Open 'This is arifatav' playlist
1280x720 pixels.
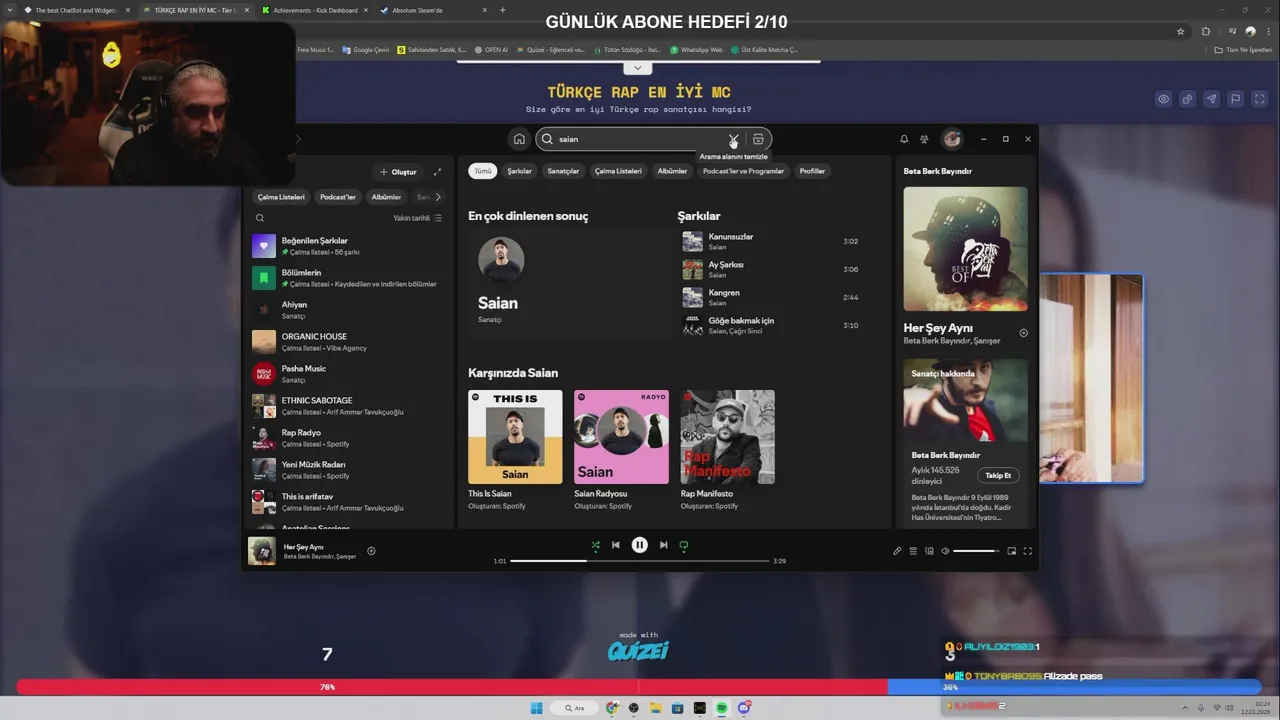tap(347, 502)
